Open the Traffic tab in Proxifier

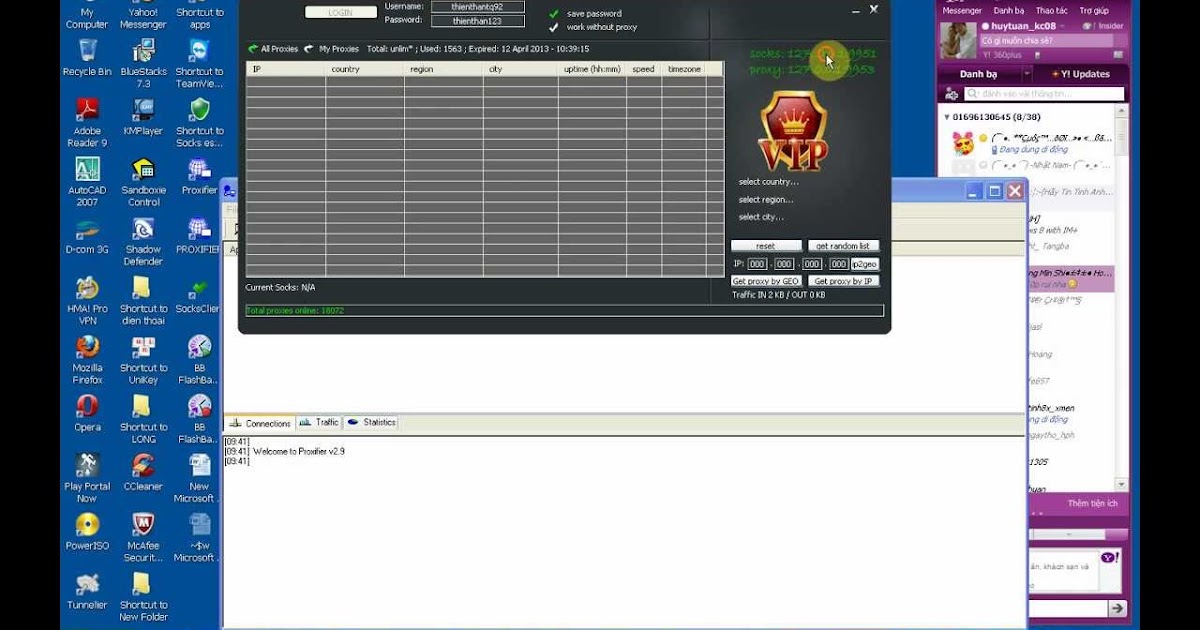point(320,422)
